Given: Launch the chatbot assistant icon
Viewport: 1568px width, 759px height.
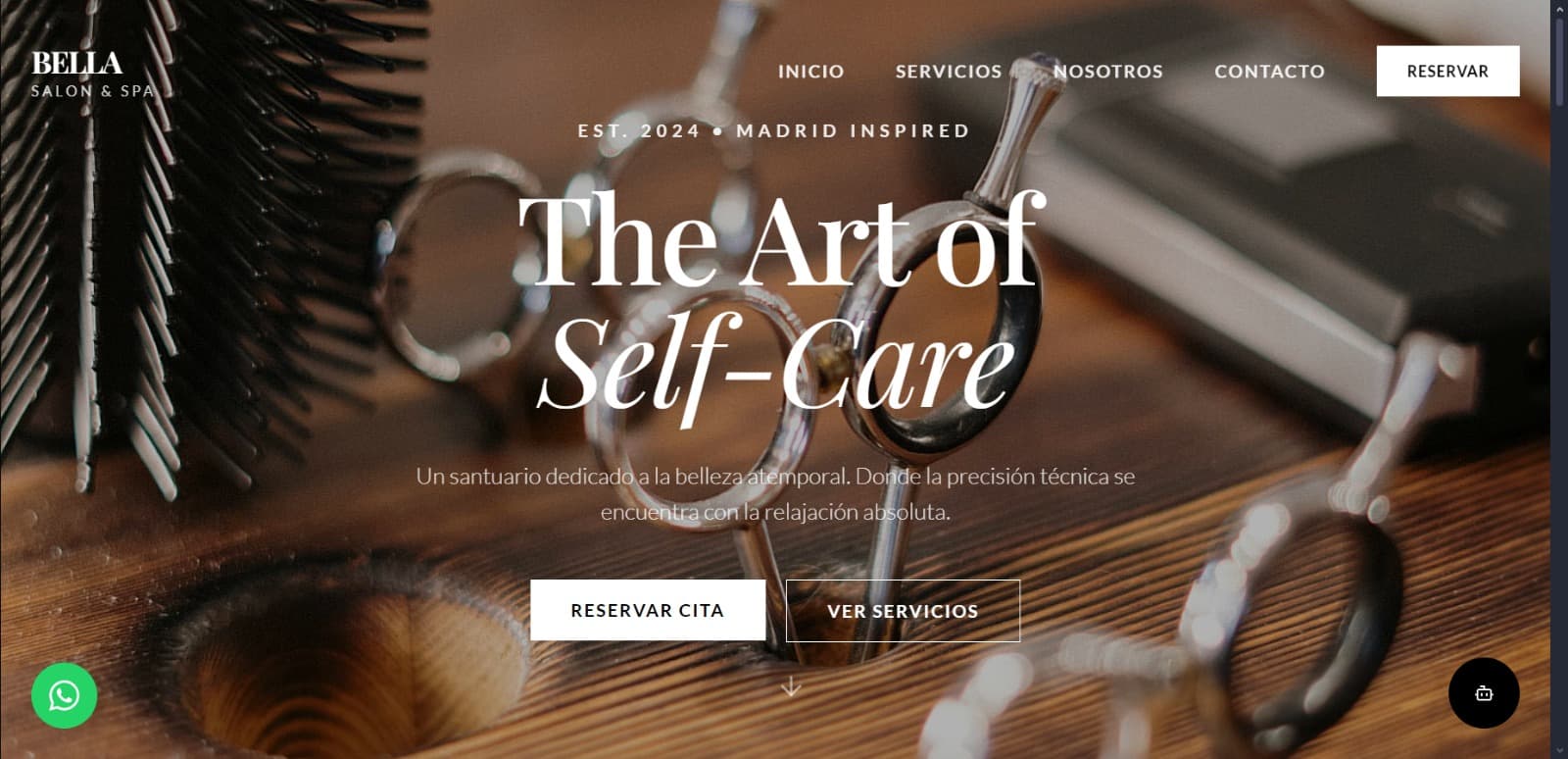Looking at the screenshot, I should coord(1484,693).
